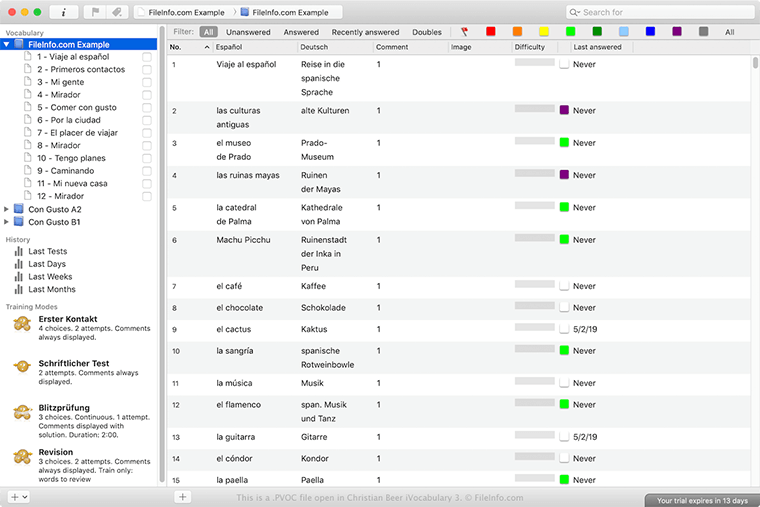Expand the Con Gusto A2 folder

(x=7, y=209)
